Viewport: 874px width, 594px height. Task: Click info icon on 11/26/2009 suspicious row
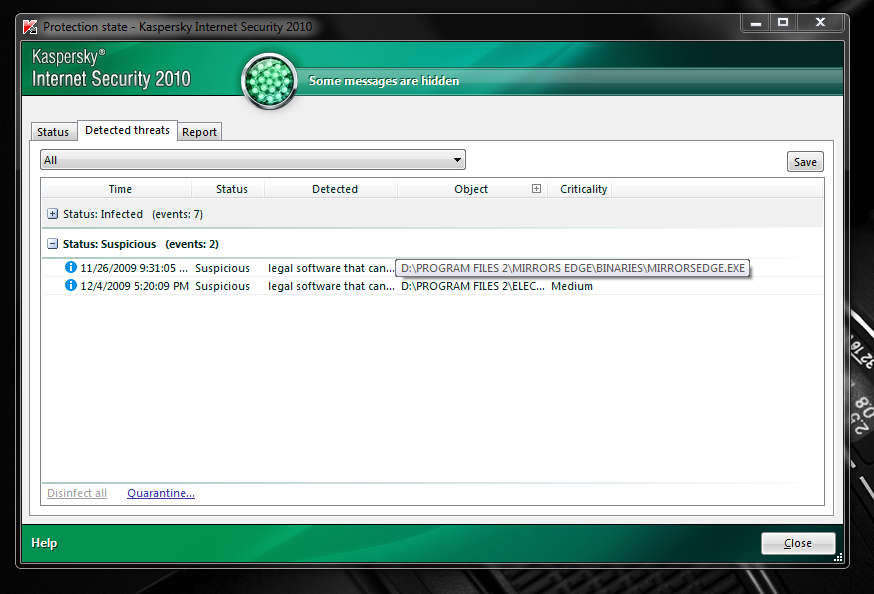[71, 267]
